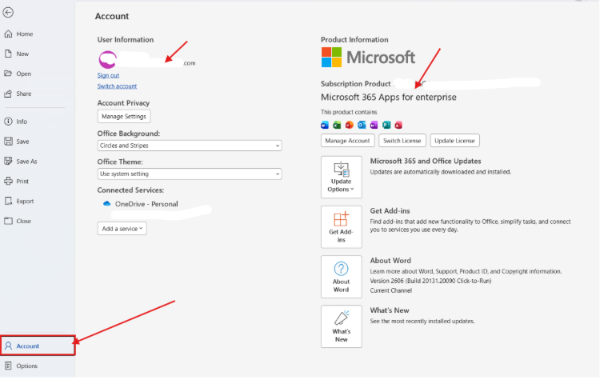Click the Switch License button
This screenshot has height=380, width=600.
(402, 141)
